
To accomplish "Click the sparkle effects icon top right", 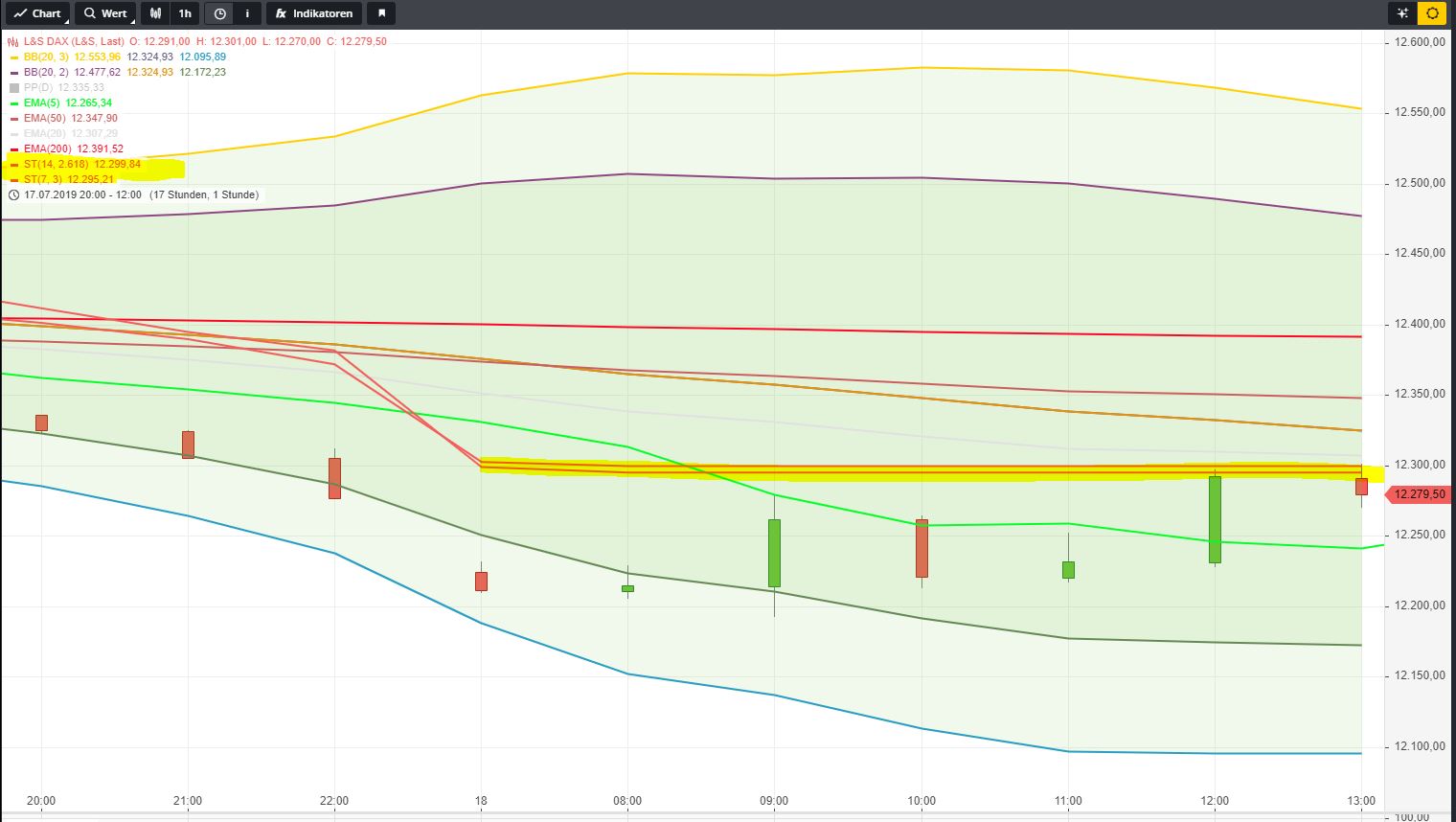I will click(x=1400, y=13).
